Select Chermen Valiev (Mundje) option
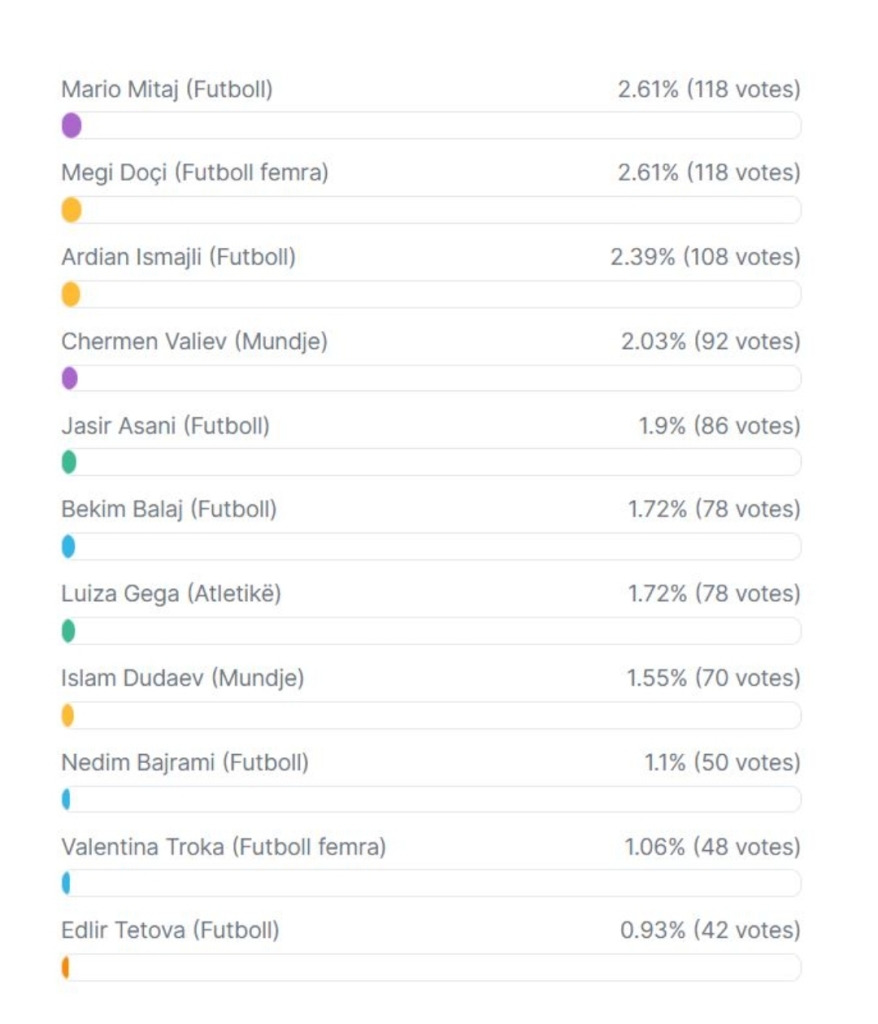 tap(194, 342)
